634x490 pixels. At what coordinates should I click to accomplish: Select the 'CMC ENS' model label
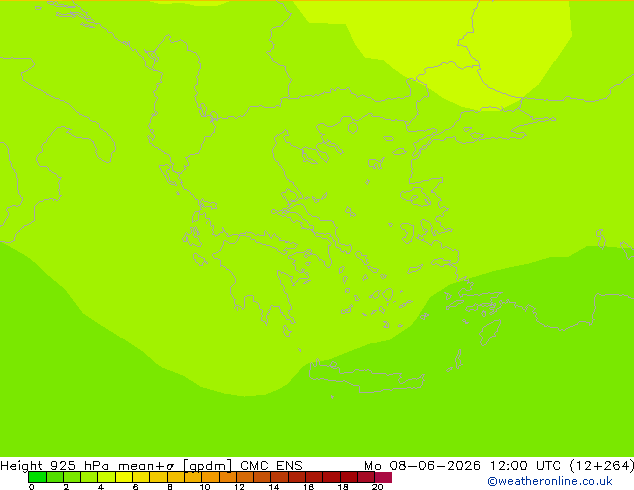[x=271, y=465]
